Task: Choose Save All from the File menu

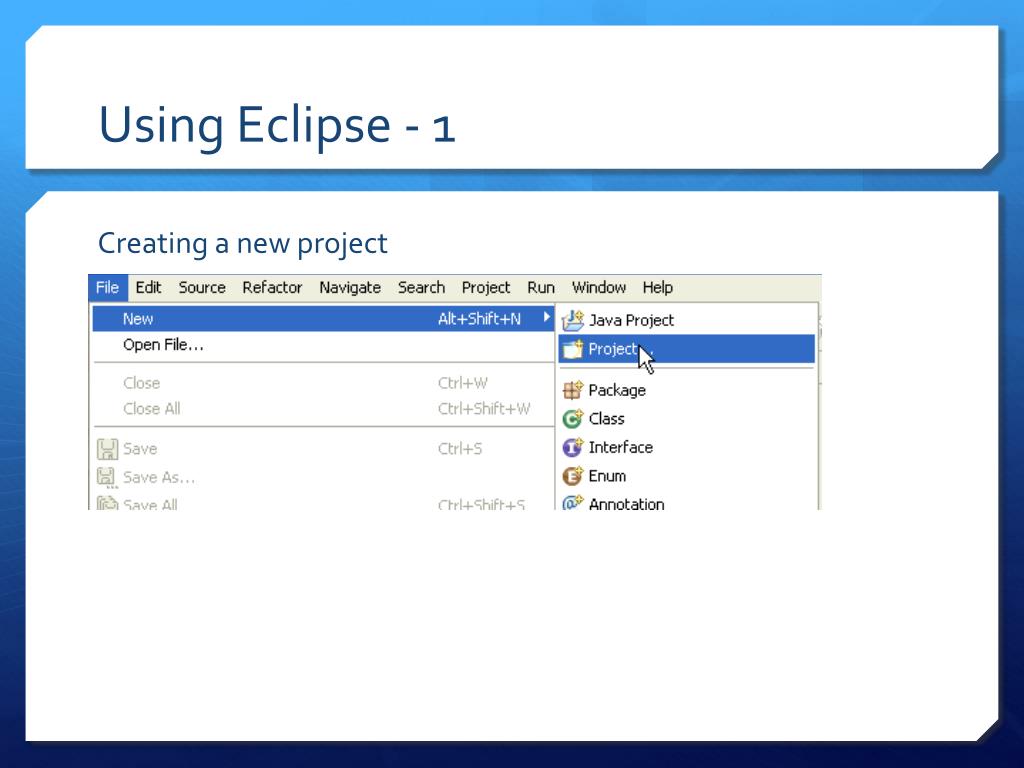Action: pyautogui.click(x=323, y=504)
